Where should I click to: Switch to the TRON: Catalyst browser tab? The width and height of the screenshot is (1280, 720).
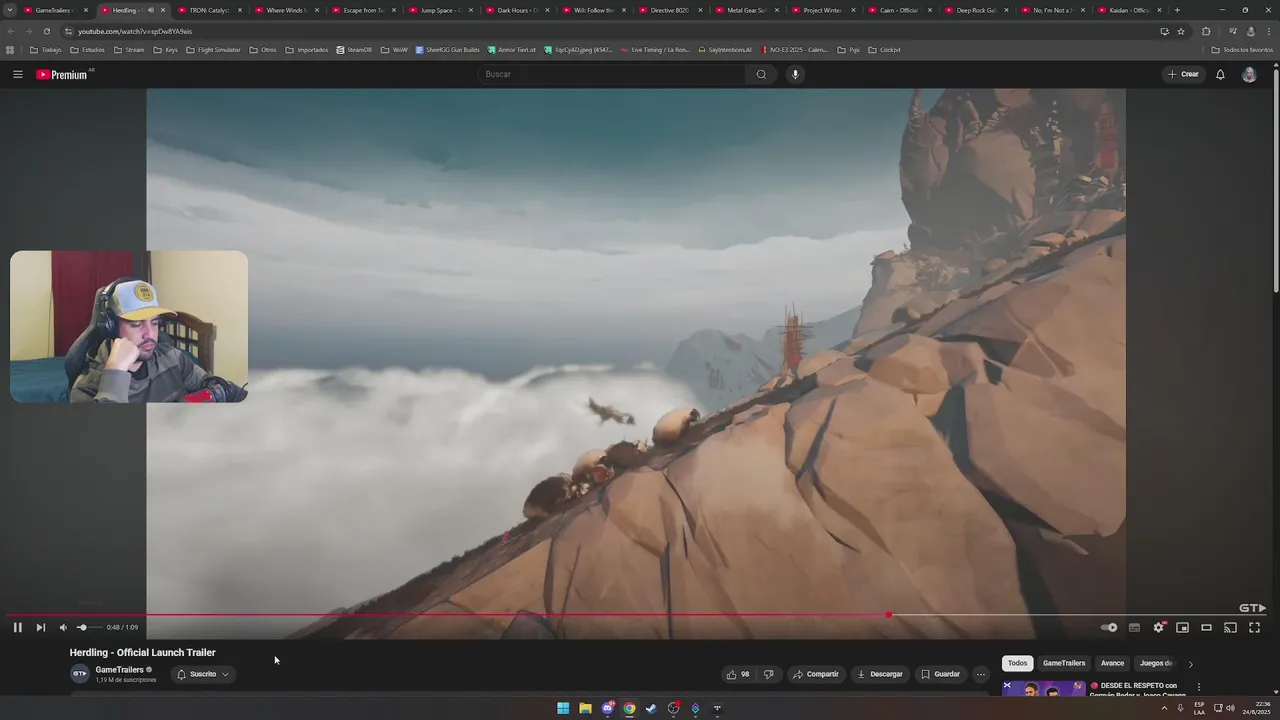click(209, 10)
